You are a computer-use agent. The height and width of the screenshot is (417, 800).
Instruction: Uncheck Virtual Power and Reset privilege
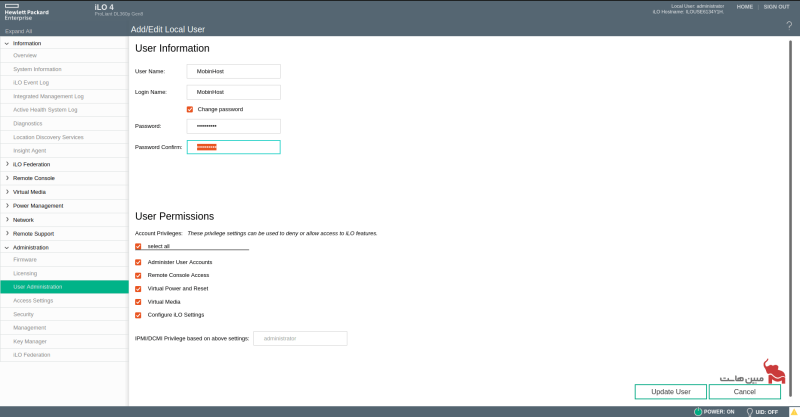(138, 288)
